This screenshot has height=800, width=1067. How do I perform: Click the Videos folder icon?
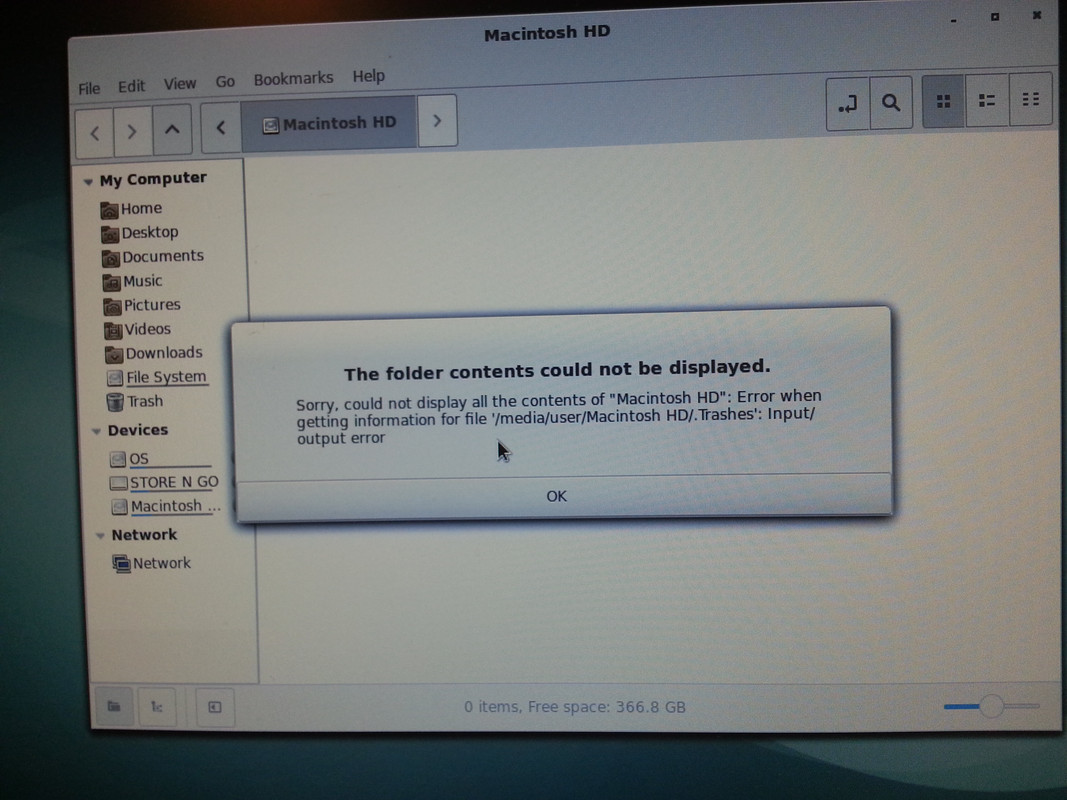113,331
